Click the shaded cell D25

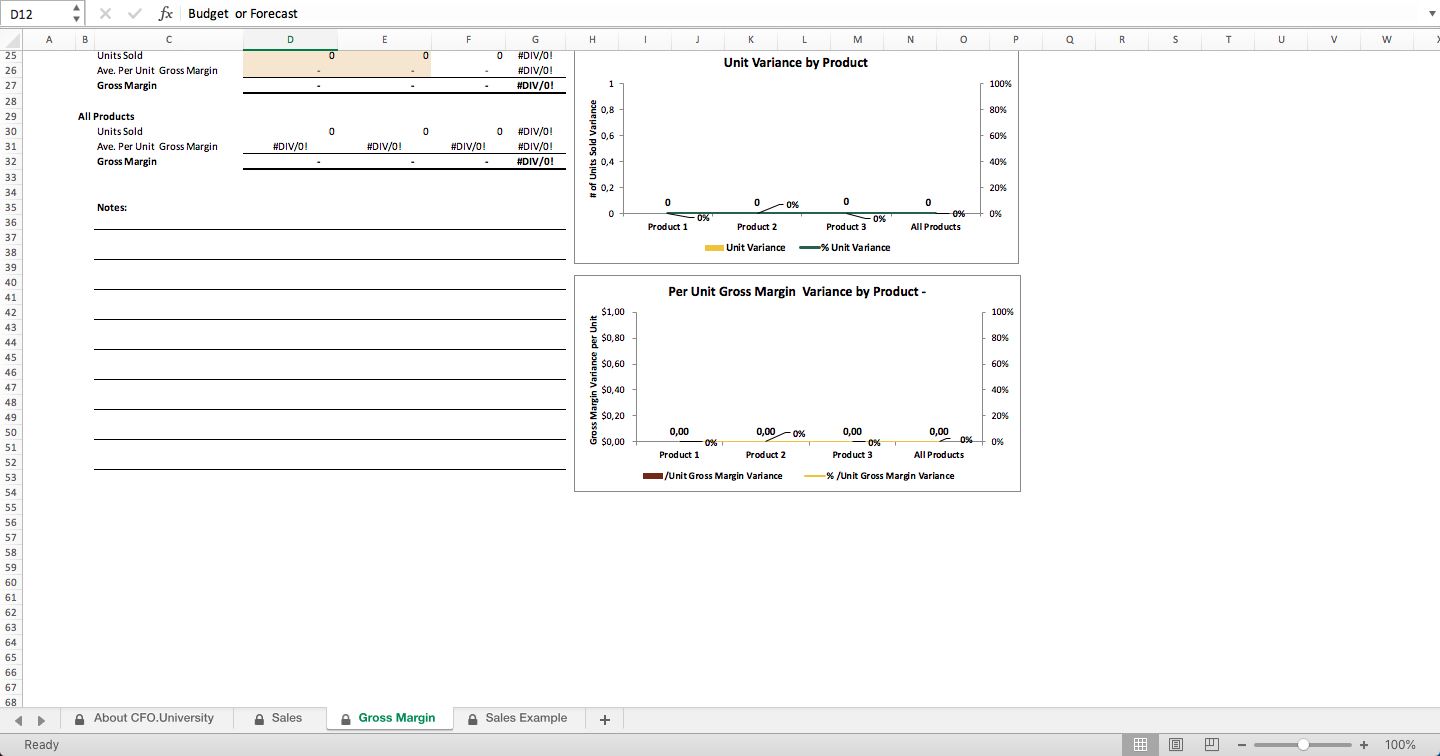(290, 55)
